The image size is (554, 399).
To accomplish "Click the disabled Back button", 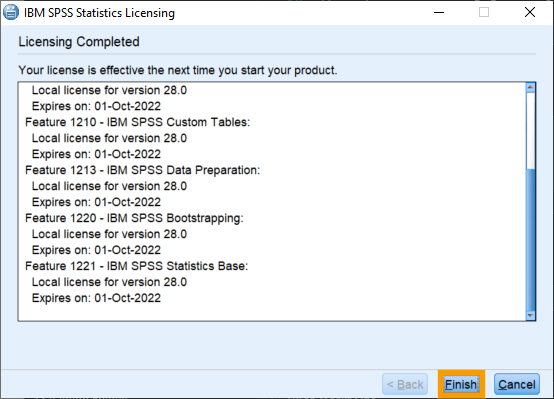I will (405, 384).
